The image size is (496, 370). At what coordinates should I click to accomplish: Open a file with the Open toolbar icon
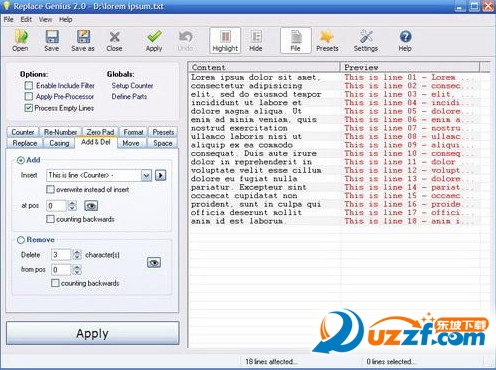pyautogui.click(x=21, y=40)
